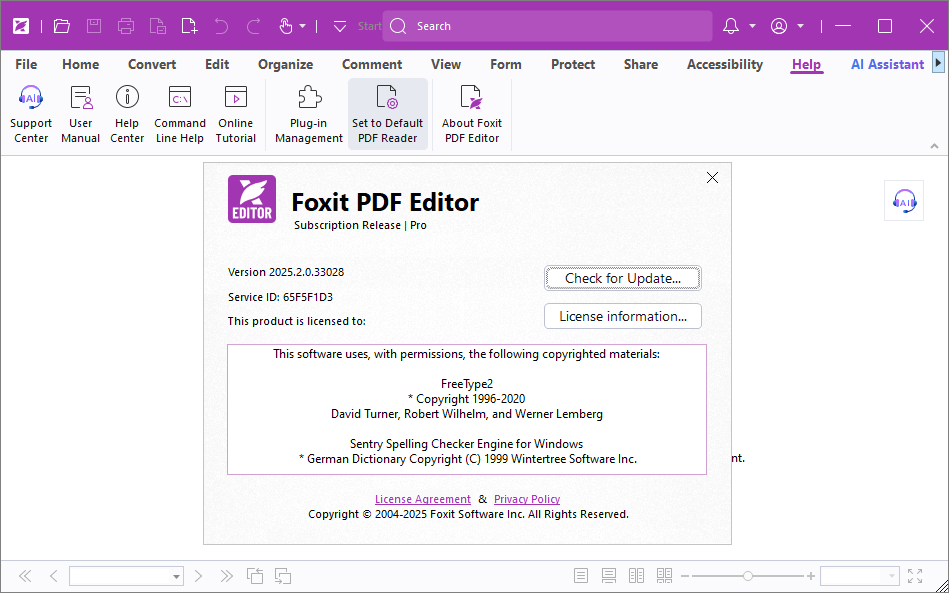Select the View tab
Image resolution: width=949 pixels, height=593 pixels.
coord(446,64)
